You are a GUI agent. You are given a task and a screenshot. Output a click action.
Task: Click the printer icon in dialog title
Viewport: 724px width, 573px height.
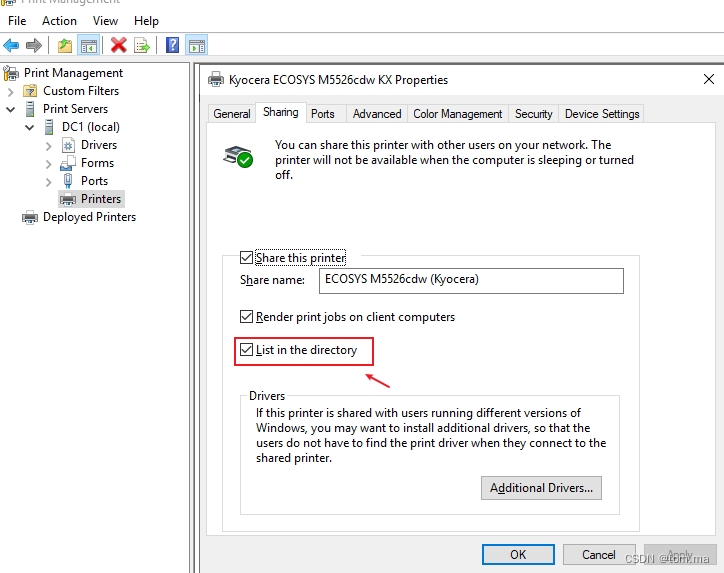[x=216, y=79]
